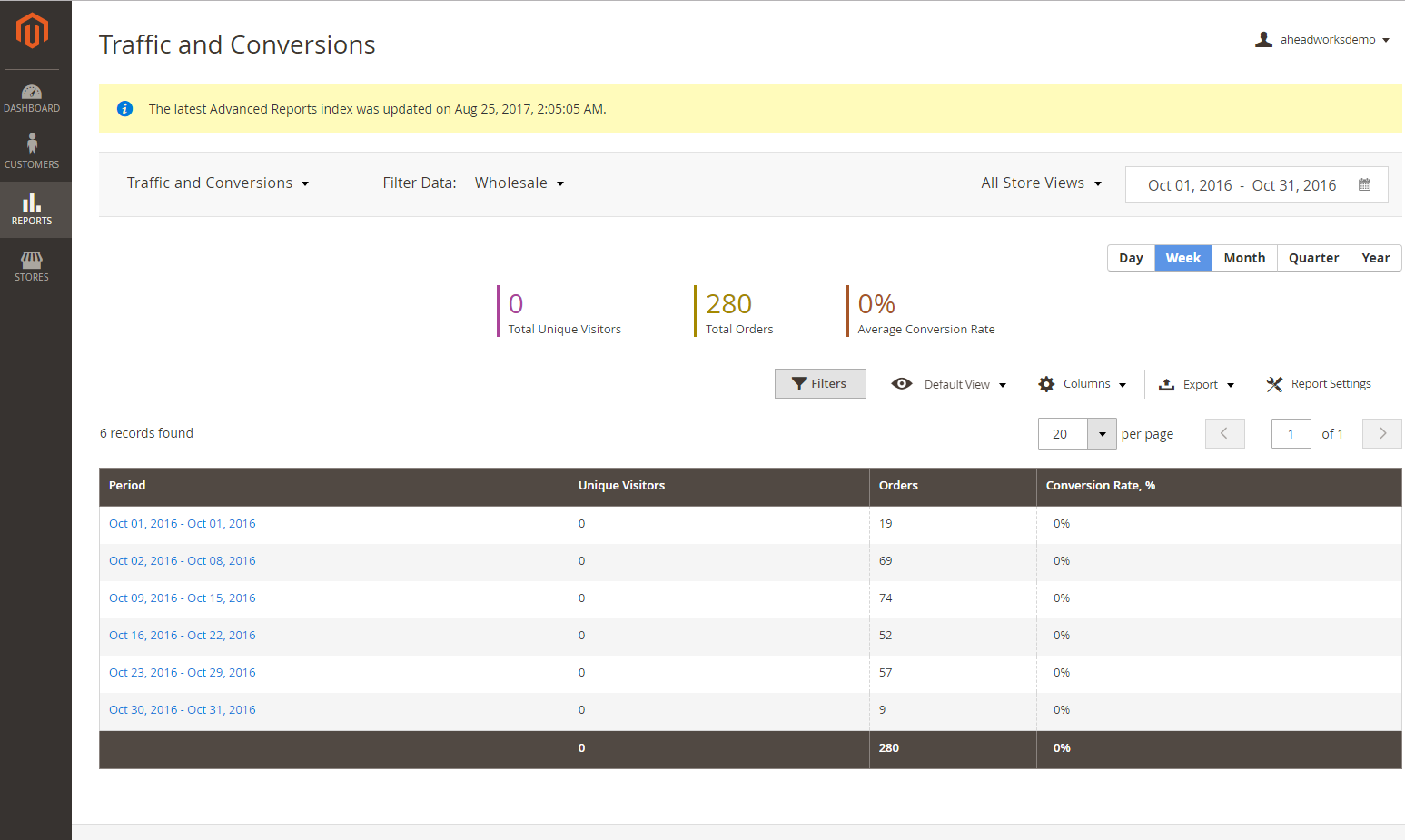Open the Reports menu in sidebar

(x=32, y=210)
